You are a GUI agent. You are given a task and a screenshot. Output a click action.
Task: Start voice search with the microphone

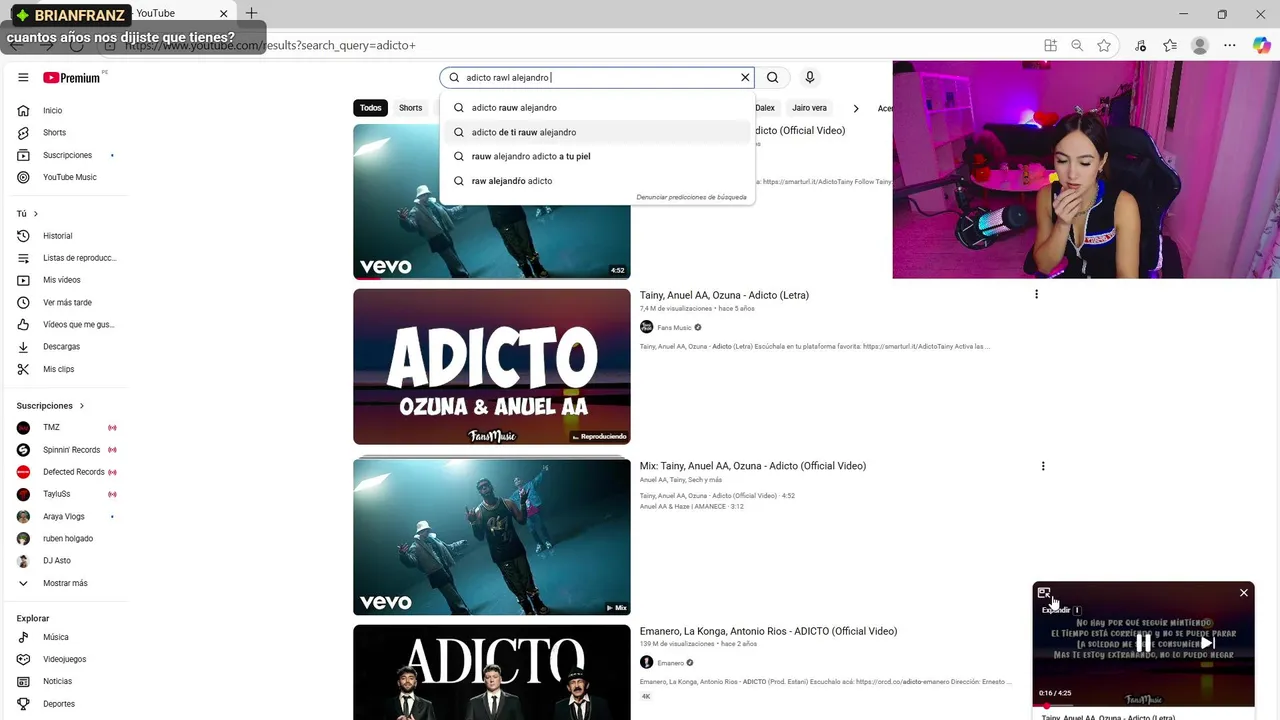point(810,77)
